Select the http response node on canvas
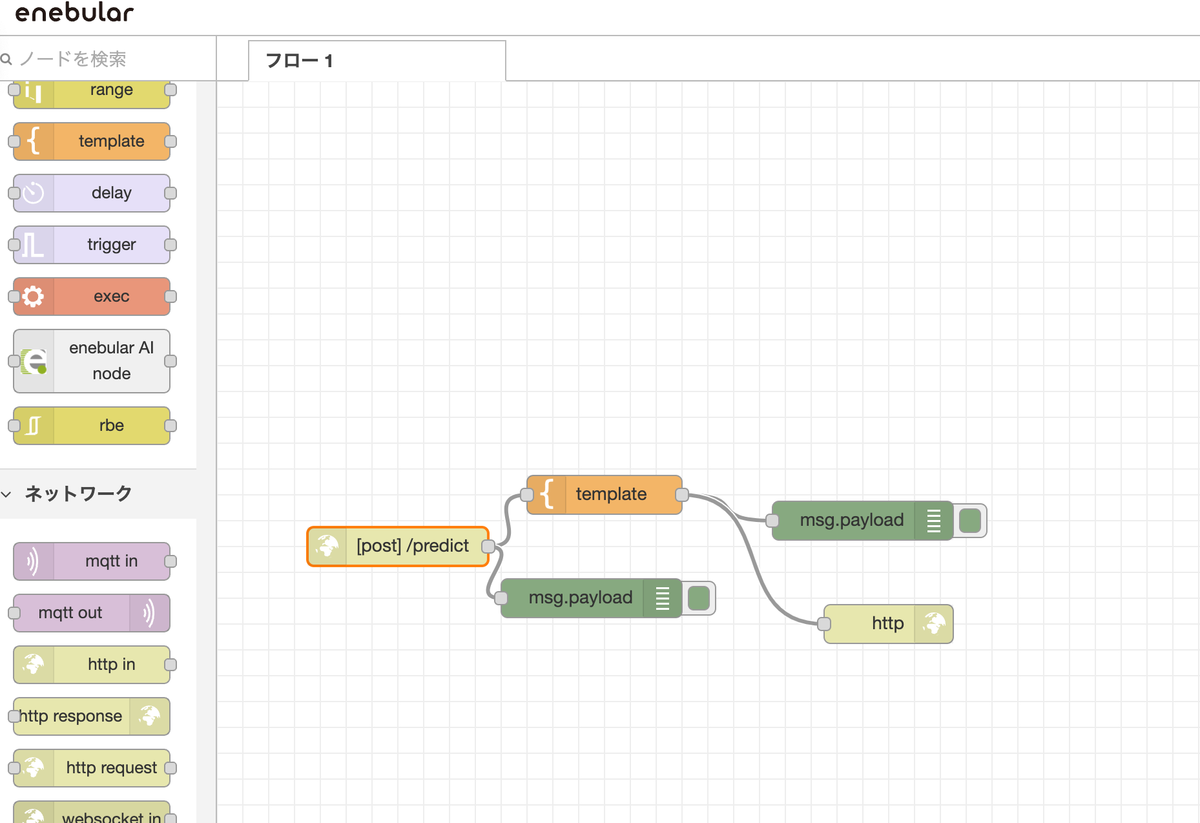The height and width of the screenshot is (823, 1200). pyautogui.click(x=888, y=624)
